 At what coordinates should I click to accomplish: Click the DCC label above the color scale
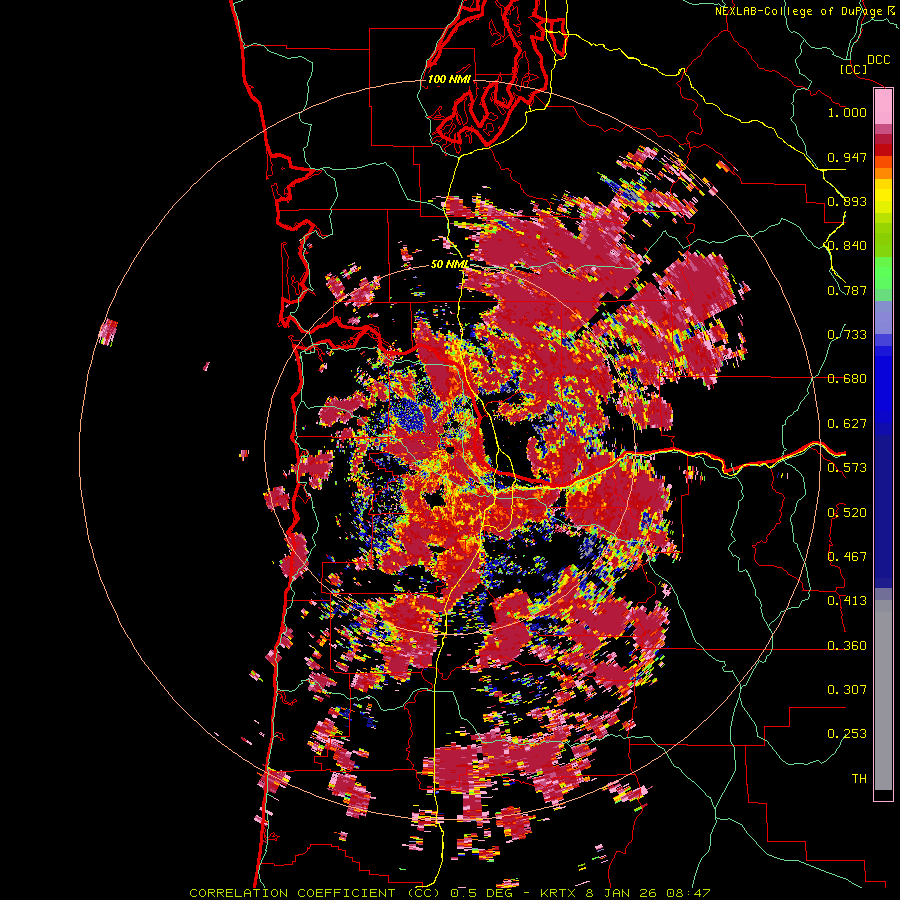click(x=879, y=60)
